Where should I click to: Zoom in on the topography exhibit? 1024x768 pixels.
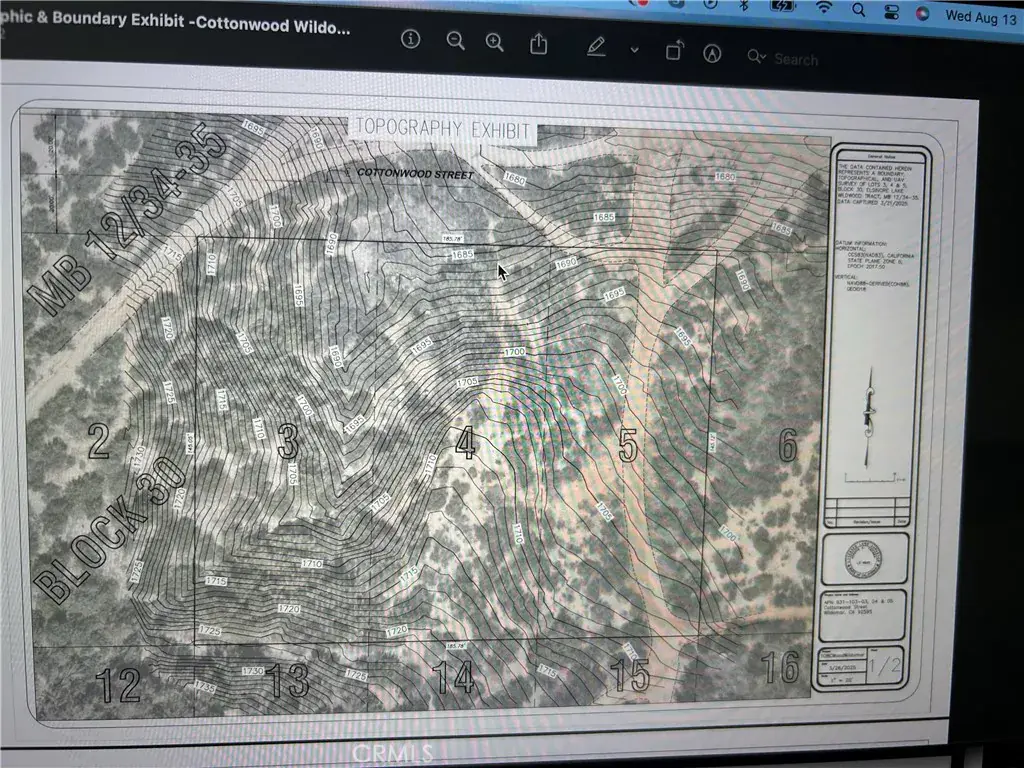494,41
